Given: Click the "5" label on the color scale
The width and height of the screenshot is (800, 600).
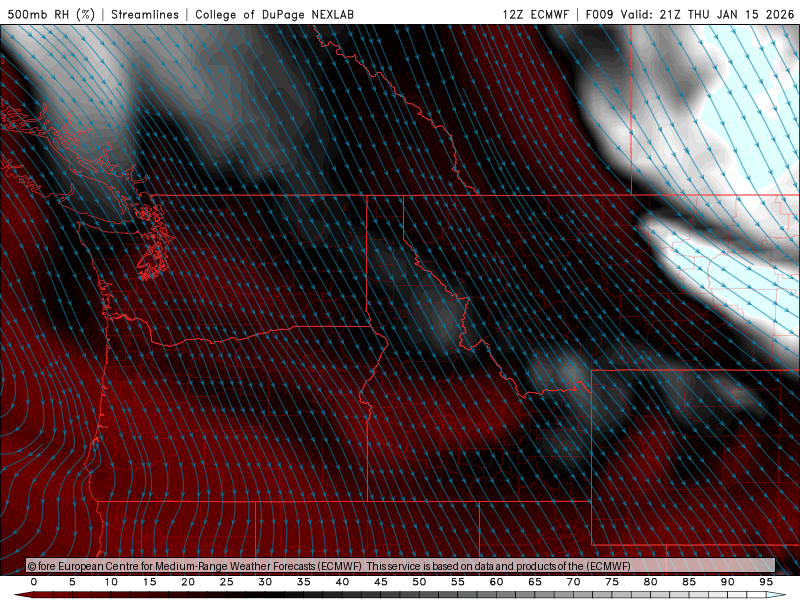Looking at the screenshot, I should (x=72, y=582).
